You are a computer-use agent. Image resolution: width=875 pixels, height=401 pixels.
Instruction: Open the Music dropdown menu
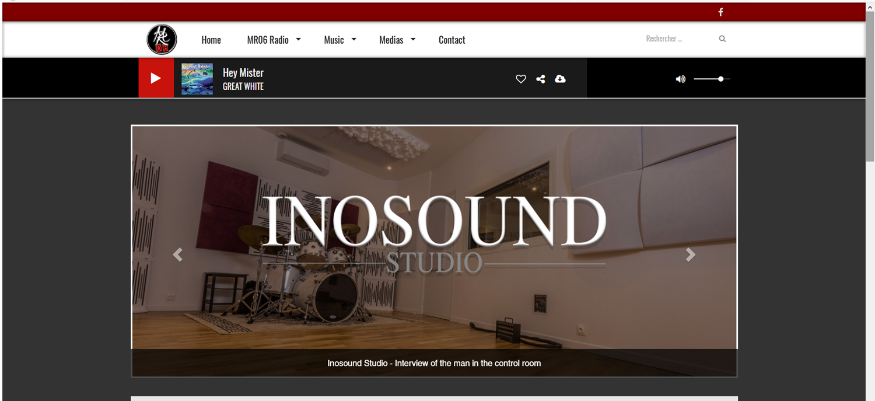tap(340, 40)
